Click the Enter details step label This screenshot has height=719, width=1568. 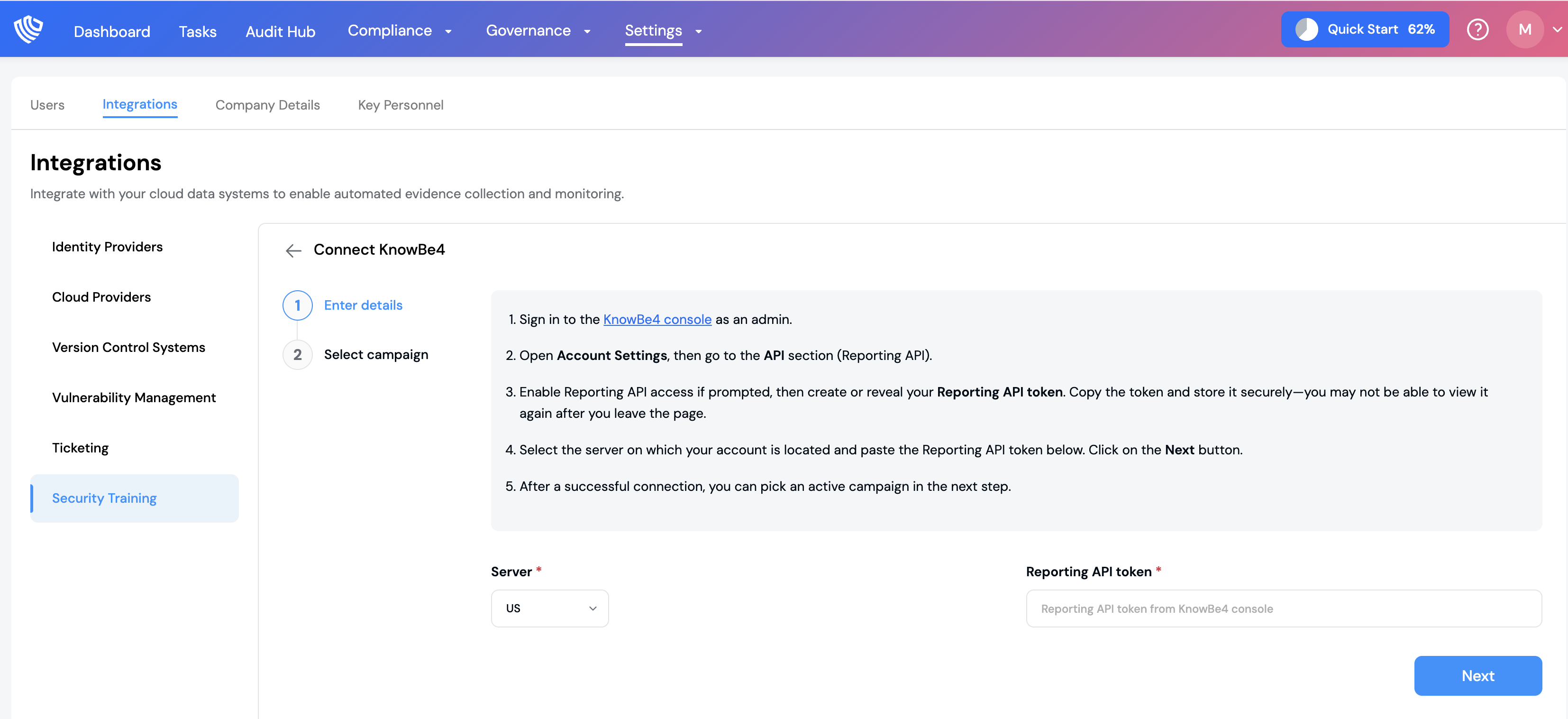click(364, 305)
